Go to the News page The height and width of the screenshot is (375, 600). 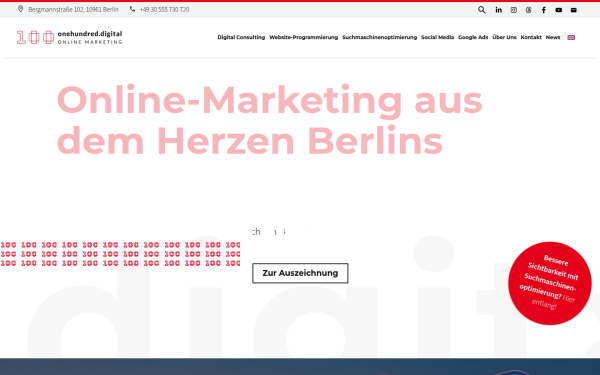(x=553, y=37)
